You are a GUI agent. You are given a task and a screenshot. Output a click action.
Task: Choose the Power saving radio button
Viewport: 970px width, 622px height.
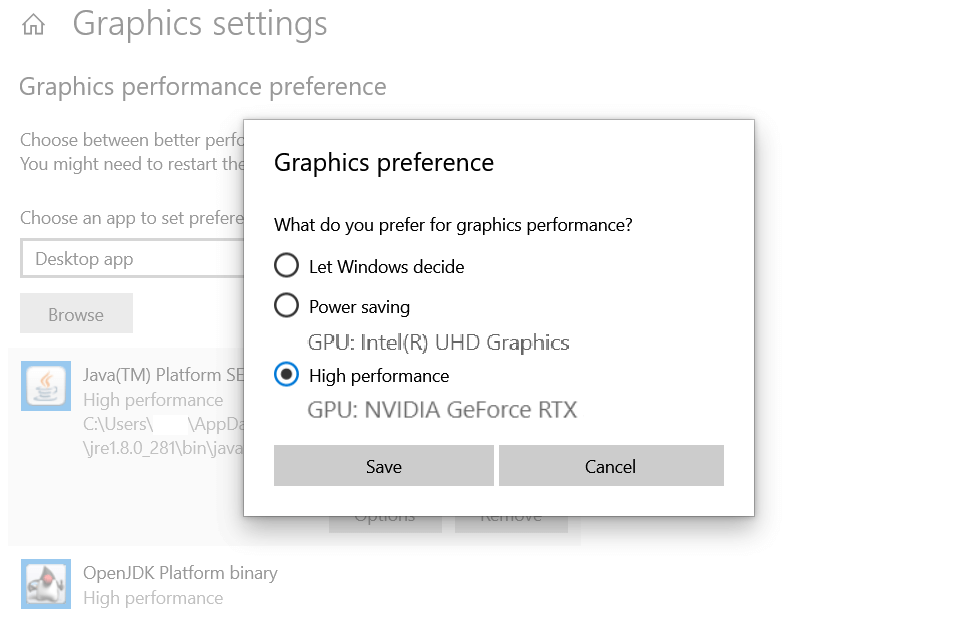287,306
